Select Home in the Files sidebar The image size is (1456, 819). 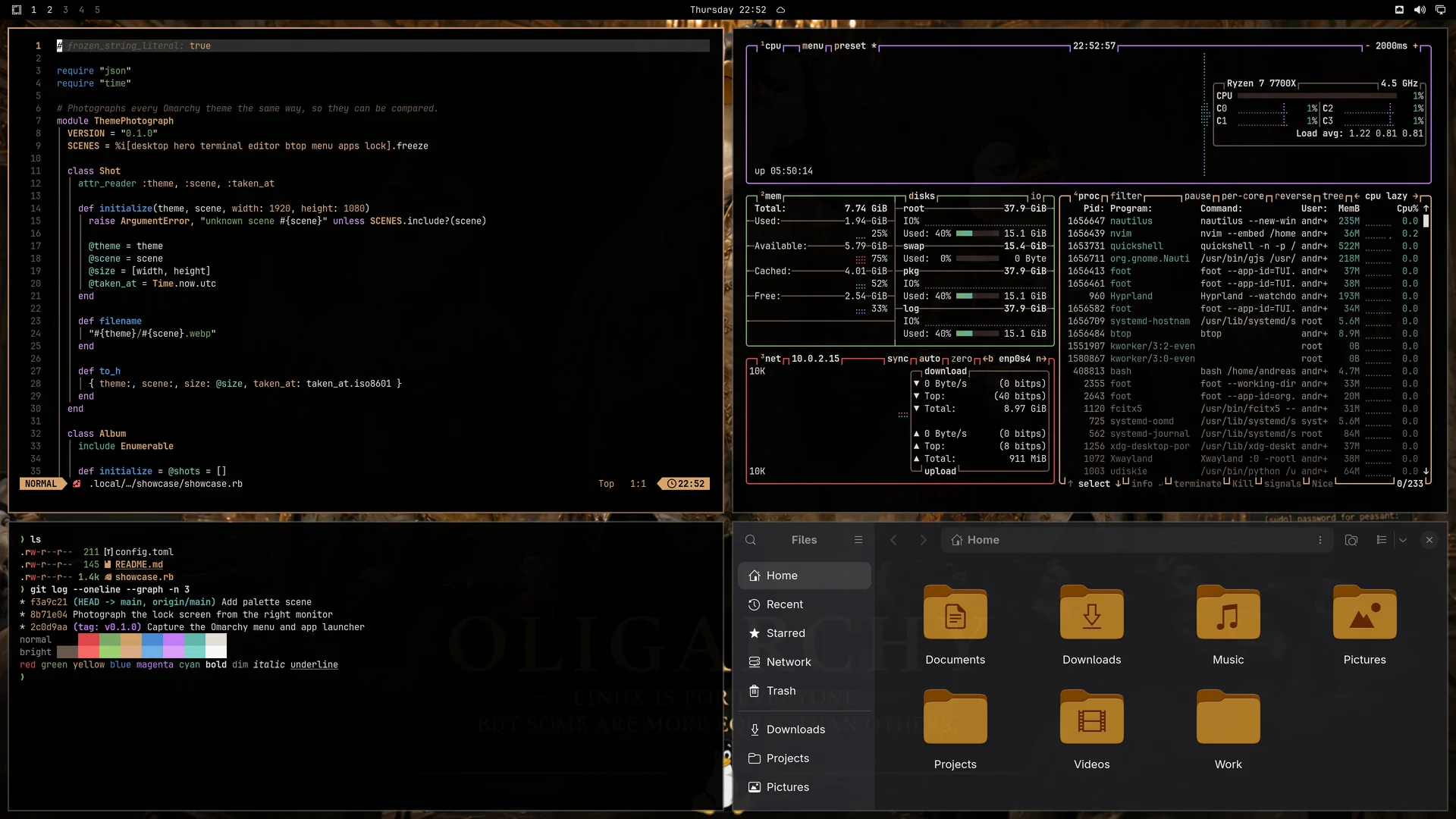805,576
